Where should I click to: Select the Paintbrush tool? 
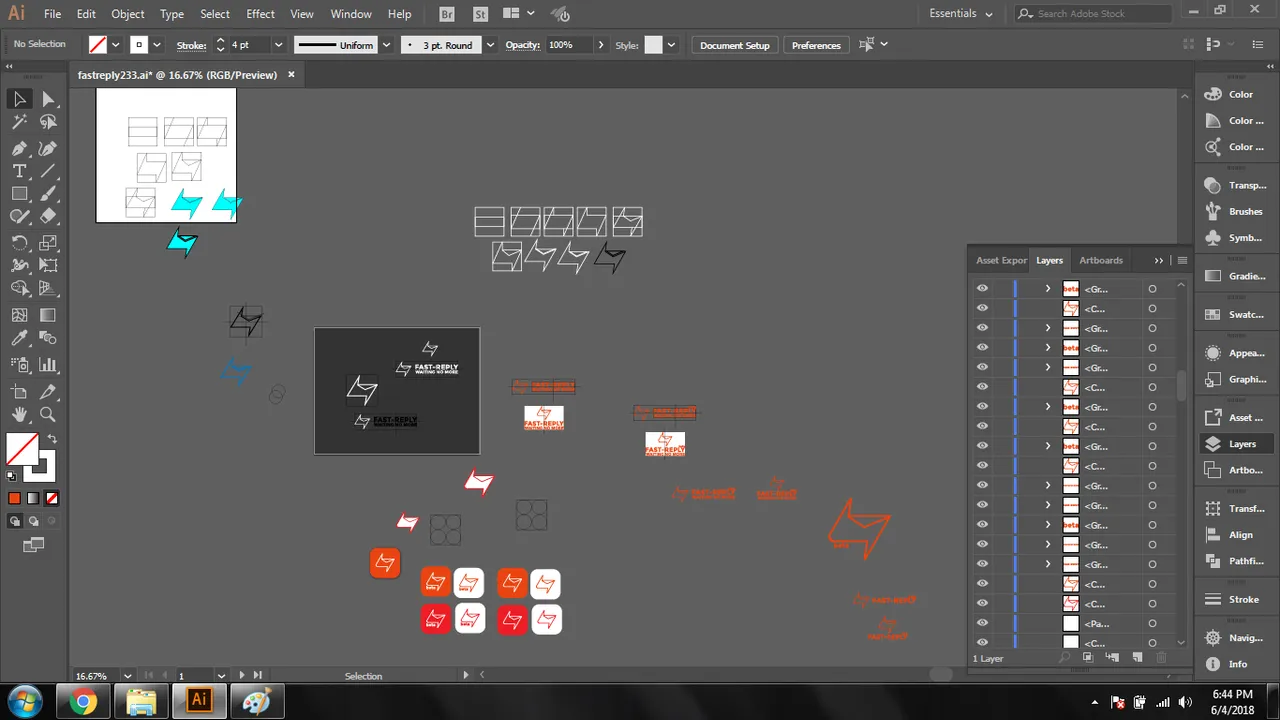coord(48,194)
